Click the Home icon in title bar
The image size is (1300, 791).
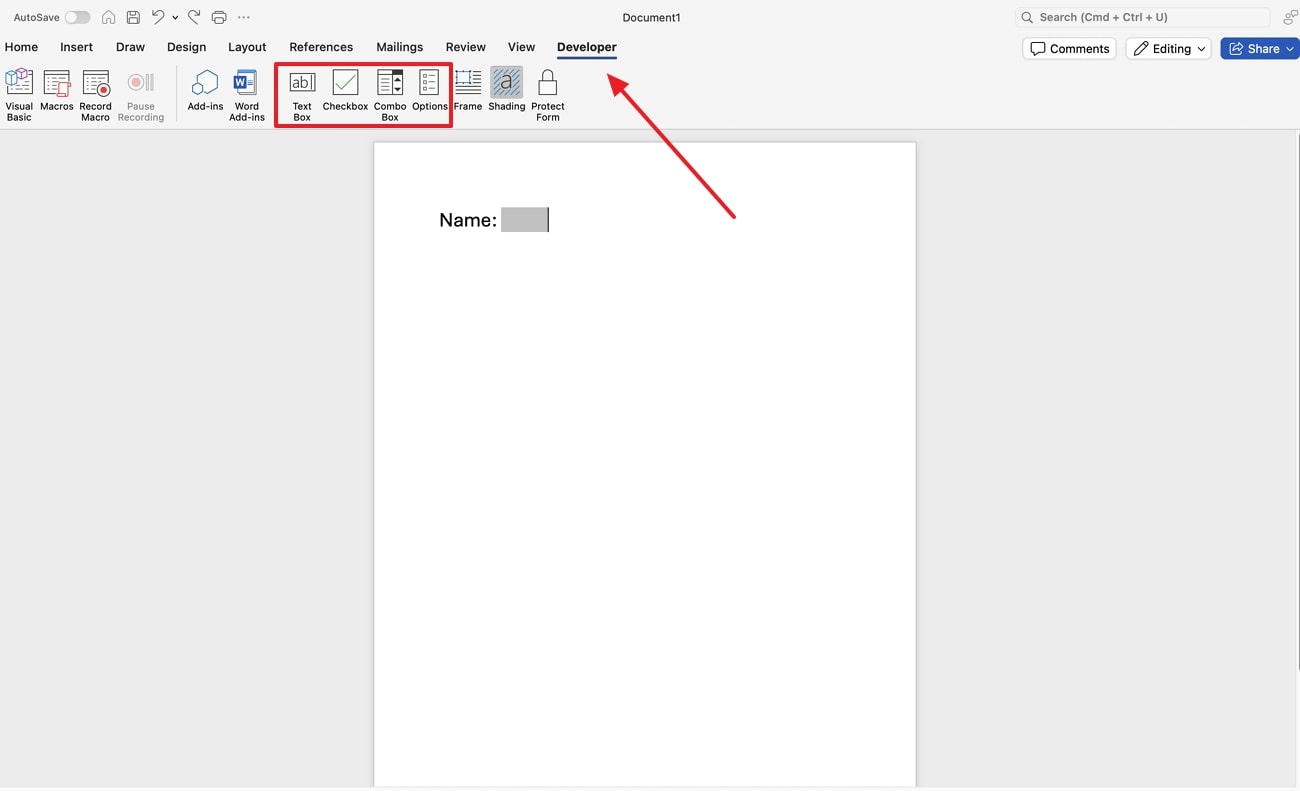pyautogui.click(x=108, y=17)
